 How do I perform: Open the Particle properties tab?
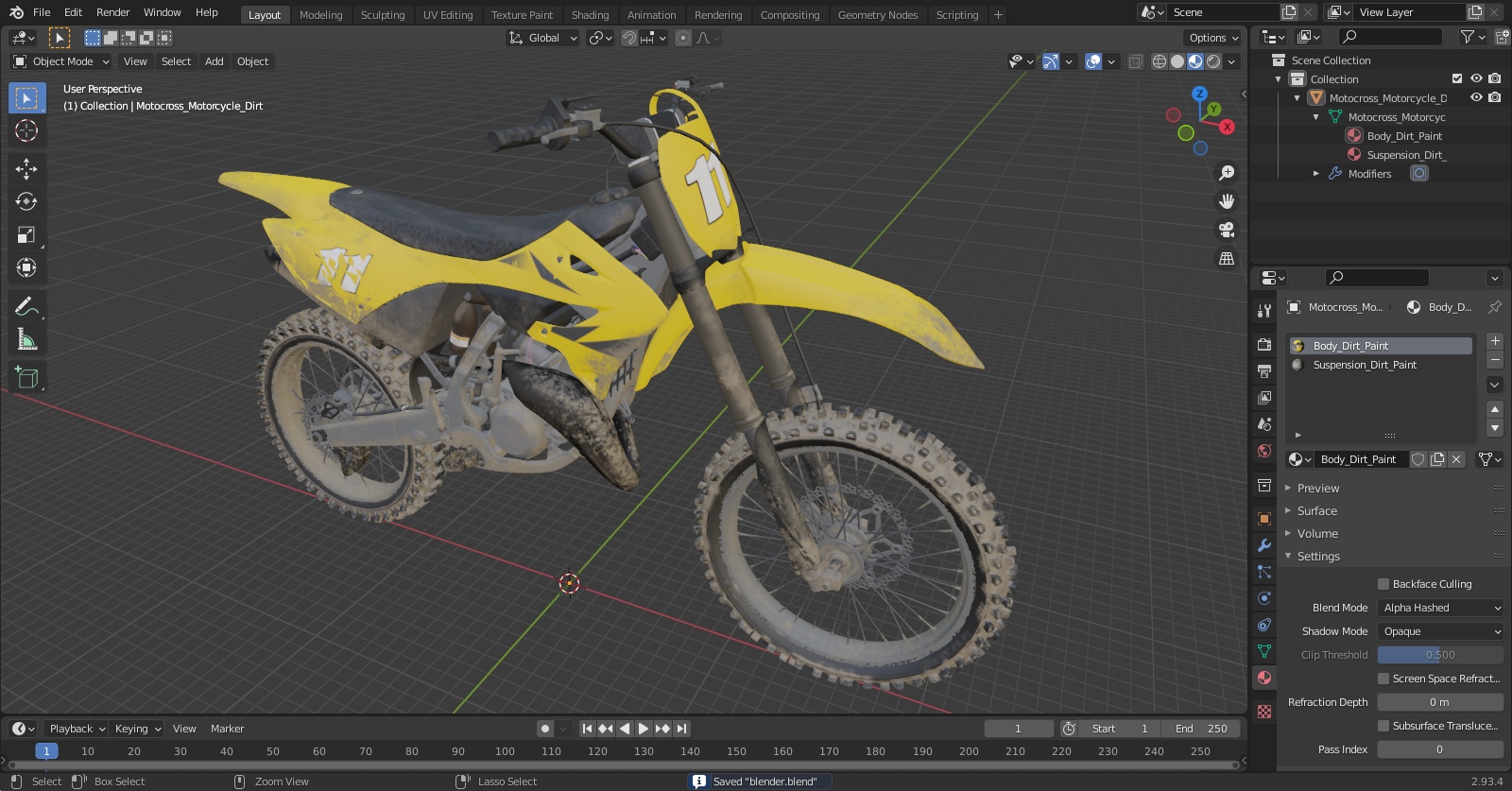1264,572
